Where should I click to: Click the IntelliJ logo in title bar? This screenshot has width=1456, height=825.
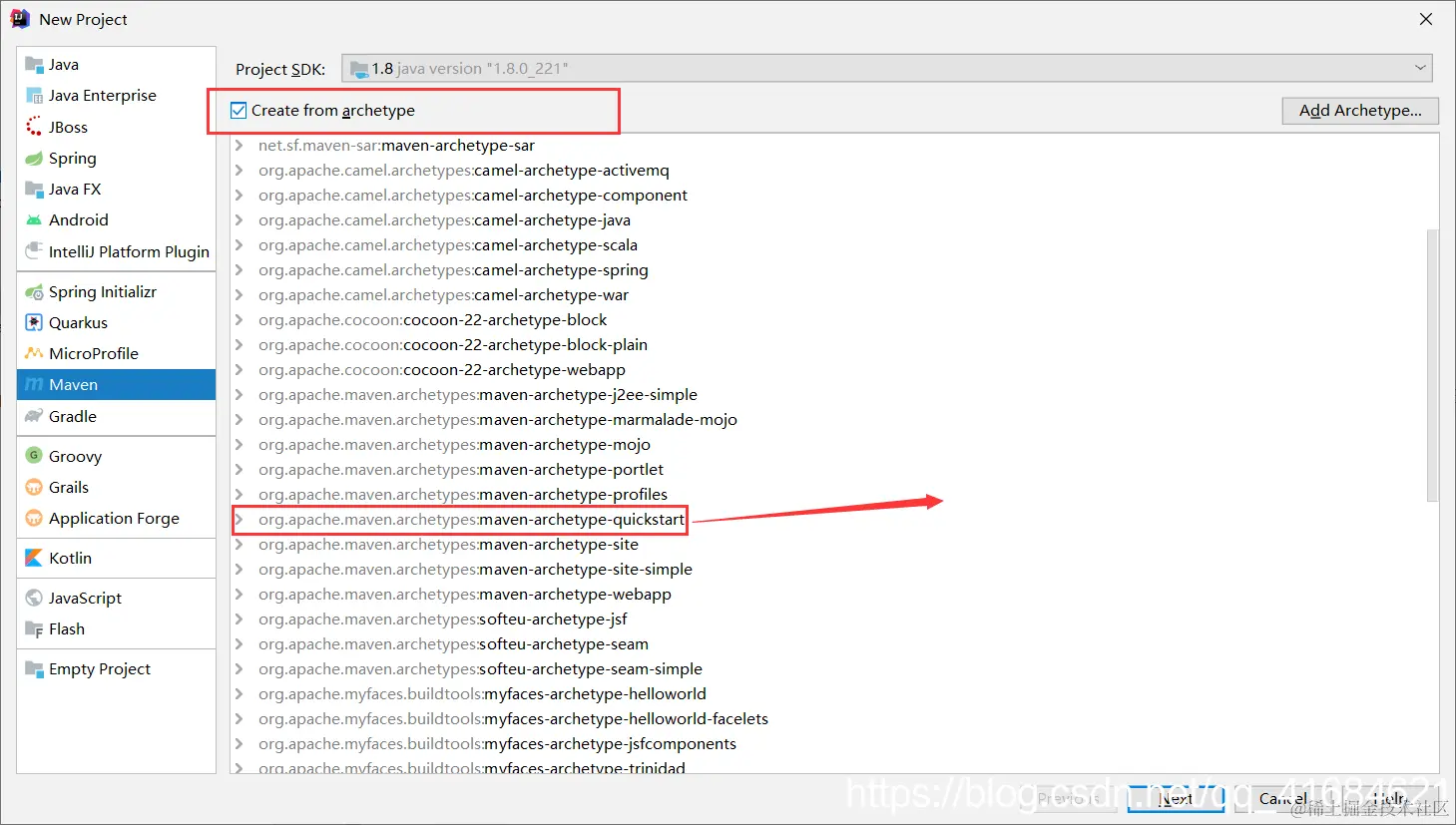pyautogui.click(x=19, y=19)
